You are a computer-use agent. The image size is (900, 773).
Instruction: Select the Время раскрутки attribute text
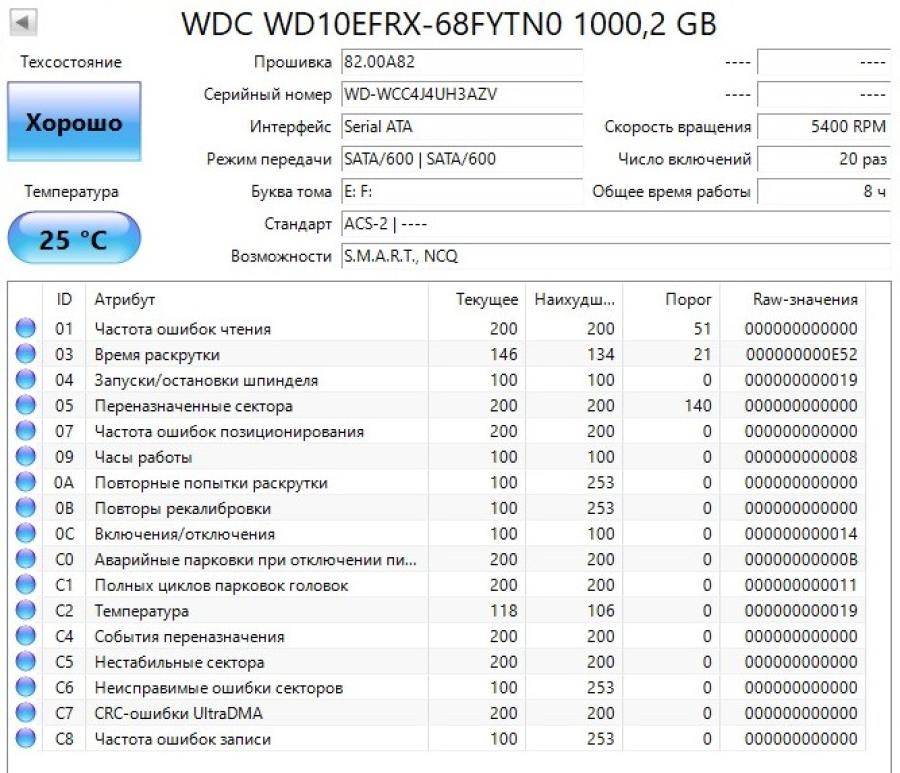pyautogui.click(x=157, y=355)
